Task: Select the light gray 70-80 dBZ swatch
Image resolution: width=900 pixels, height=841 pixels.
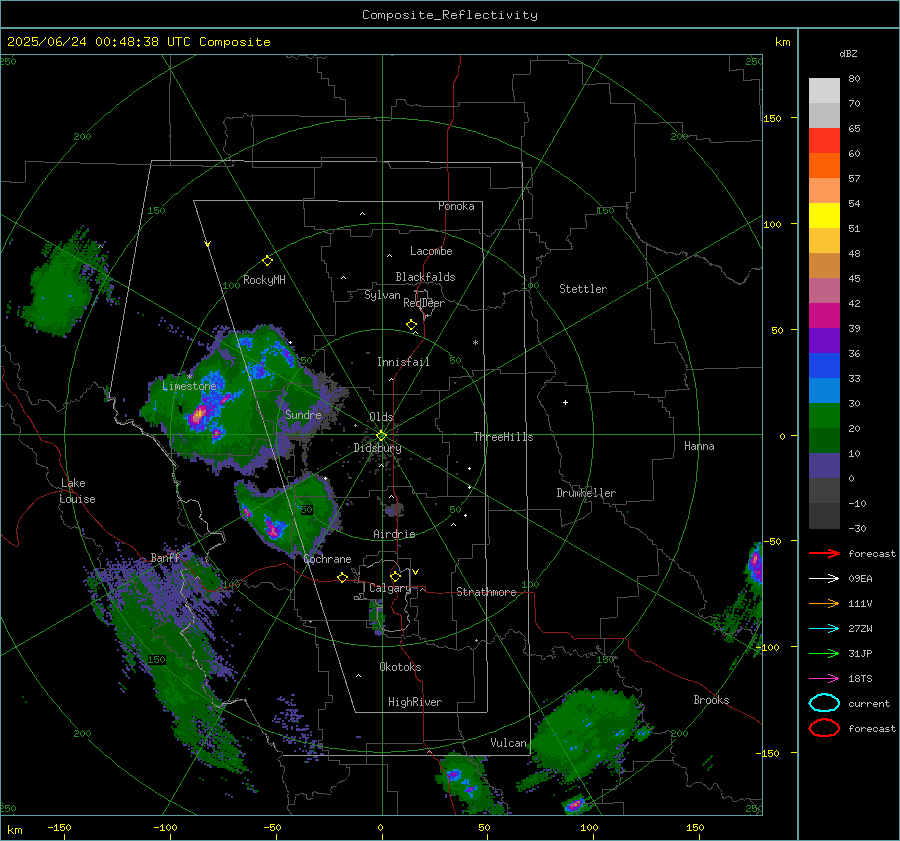Action: (x=824, y=91)
